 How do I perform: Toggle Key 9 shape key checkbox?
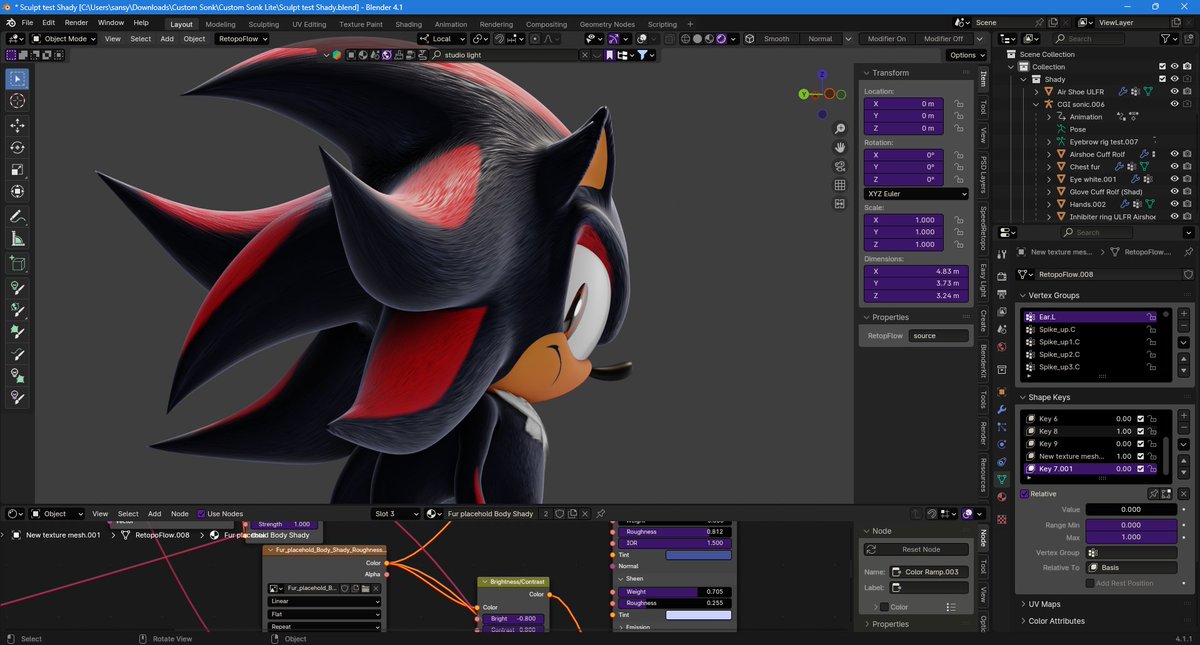(x=1140, y=444)
